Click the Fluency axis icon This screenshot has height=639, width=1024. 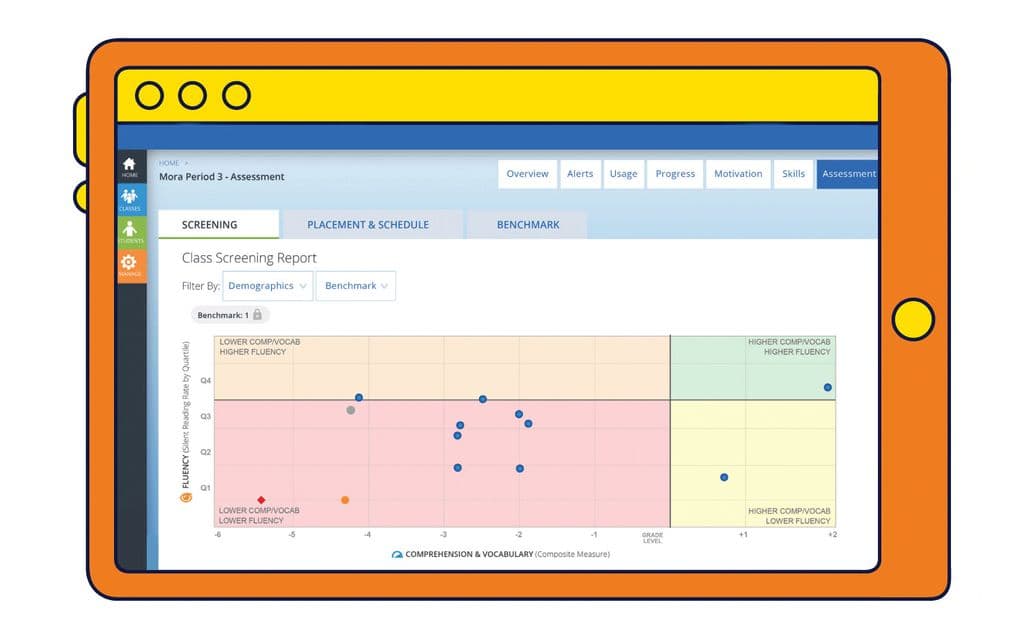click(186, 498)
